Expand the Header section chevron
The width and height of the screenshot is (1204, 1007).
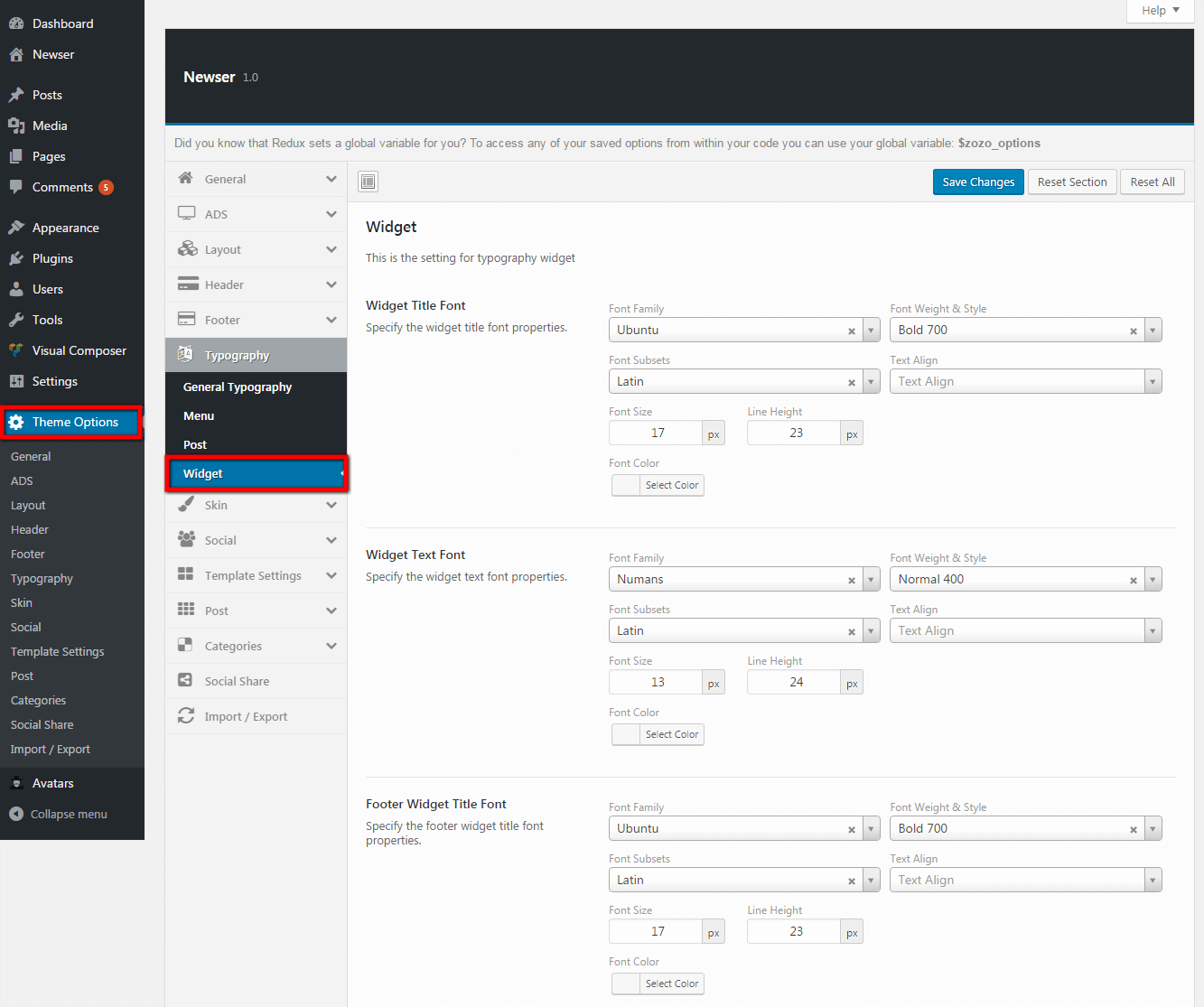point(331,284)
